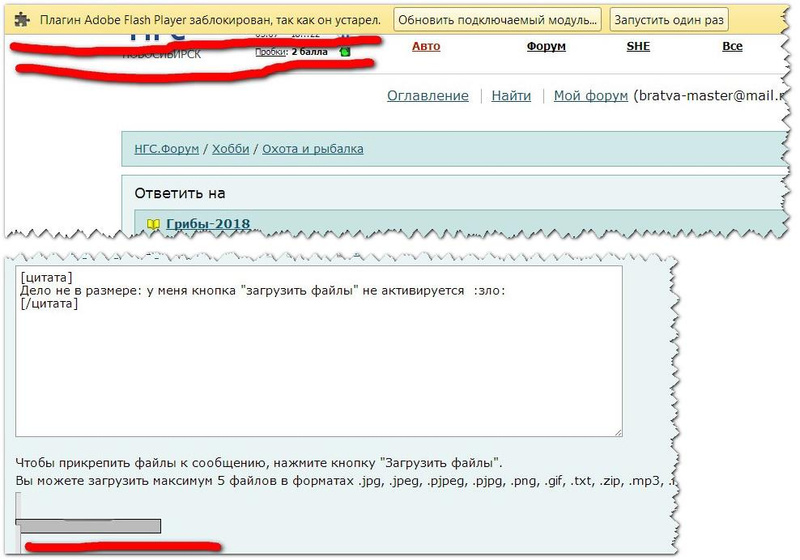Open the 'Грибы-2018' topic link
This screenshot has height=560, width=800.
point(208,224)
